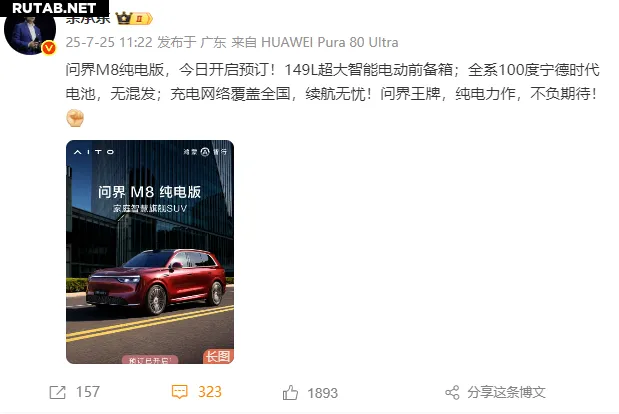Viewport: 619px width, 414px height.
Task: Open the HUAWEI Pura 80 Ultra source link
Action: (330, 42)
